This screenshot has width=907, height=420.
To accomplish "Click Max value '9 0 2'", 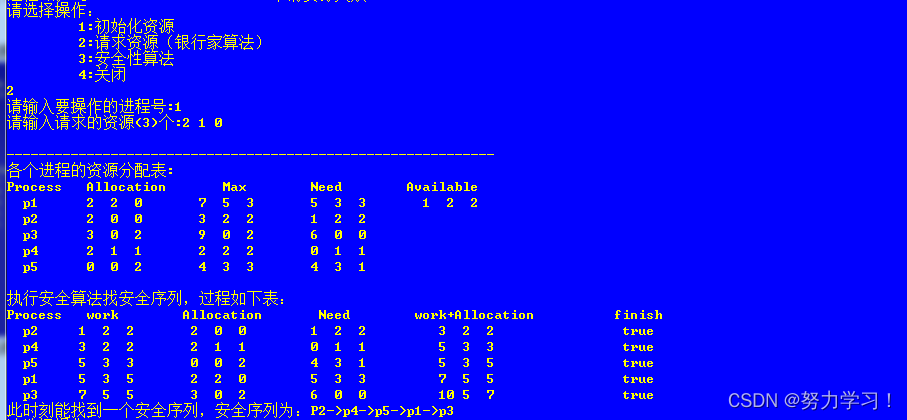I will pyautogui.click(x=226, y=235).
